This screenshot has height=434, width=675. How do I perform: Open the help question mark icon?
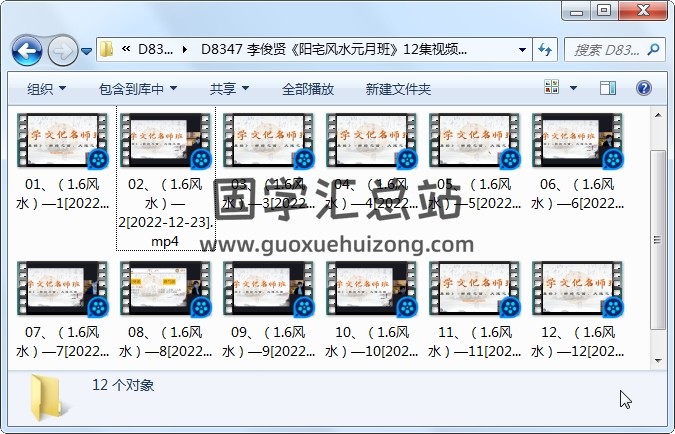click(644, 88)
